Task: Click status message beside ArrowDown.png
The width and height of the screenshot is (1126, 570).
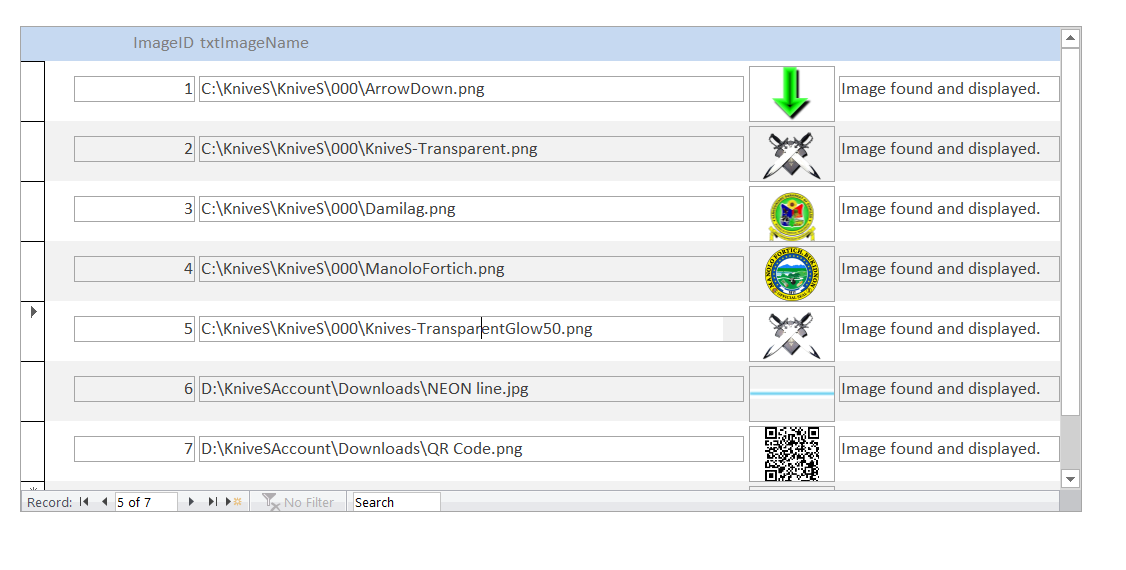Action: (949, 89)
